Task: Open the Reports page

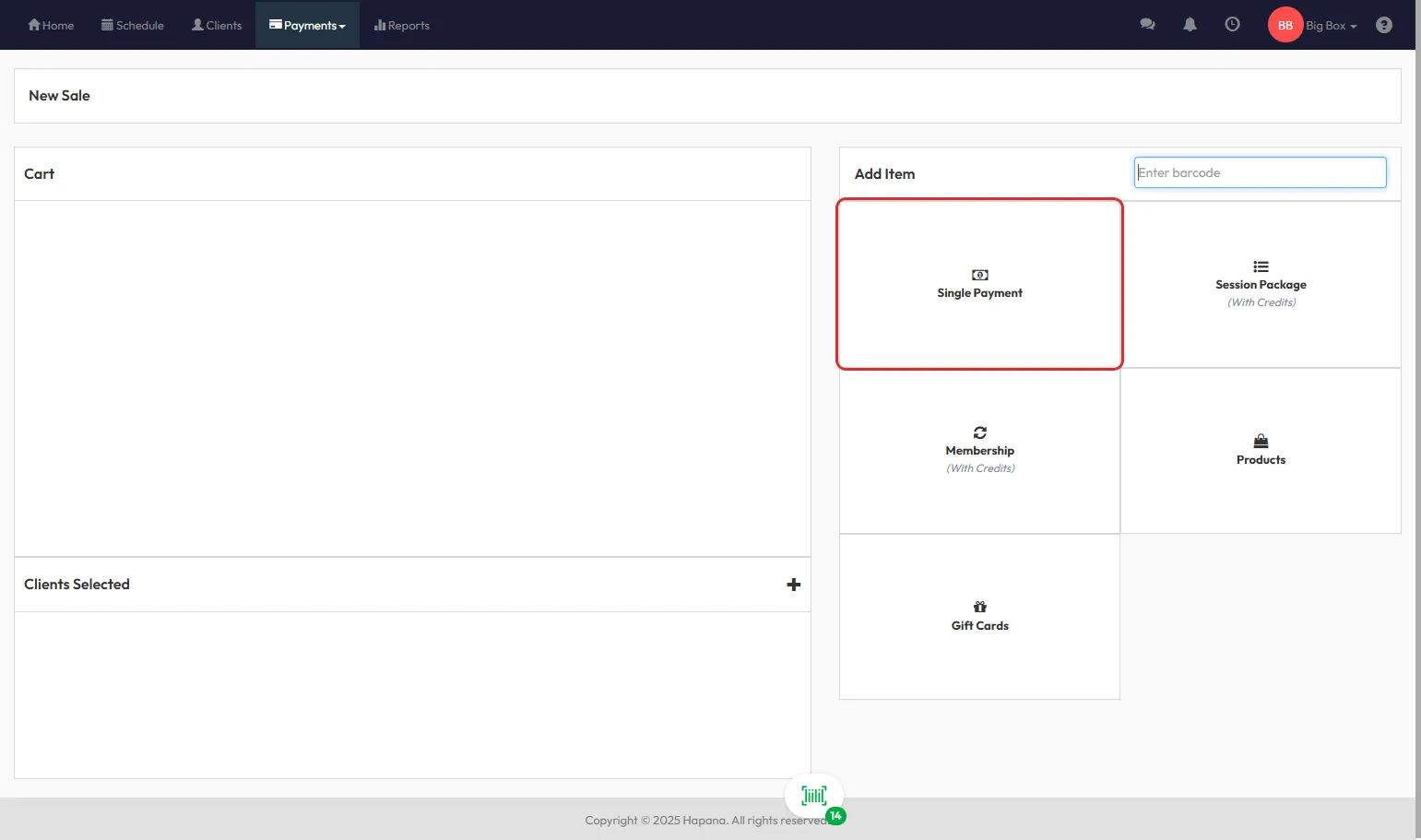Action: (x=402, y=25)
